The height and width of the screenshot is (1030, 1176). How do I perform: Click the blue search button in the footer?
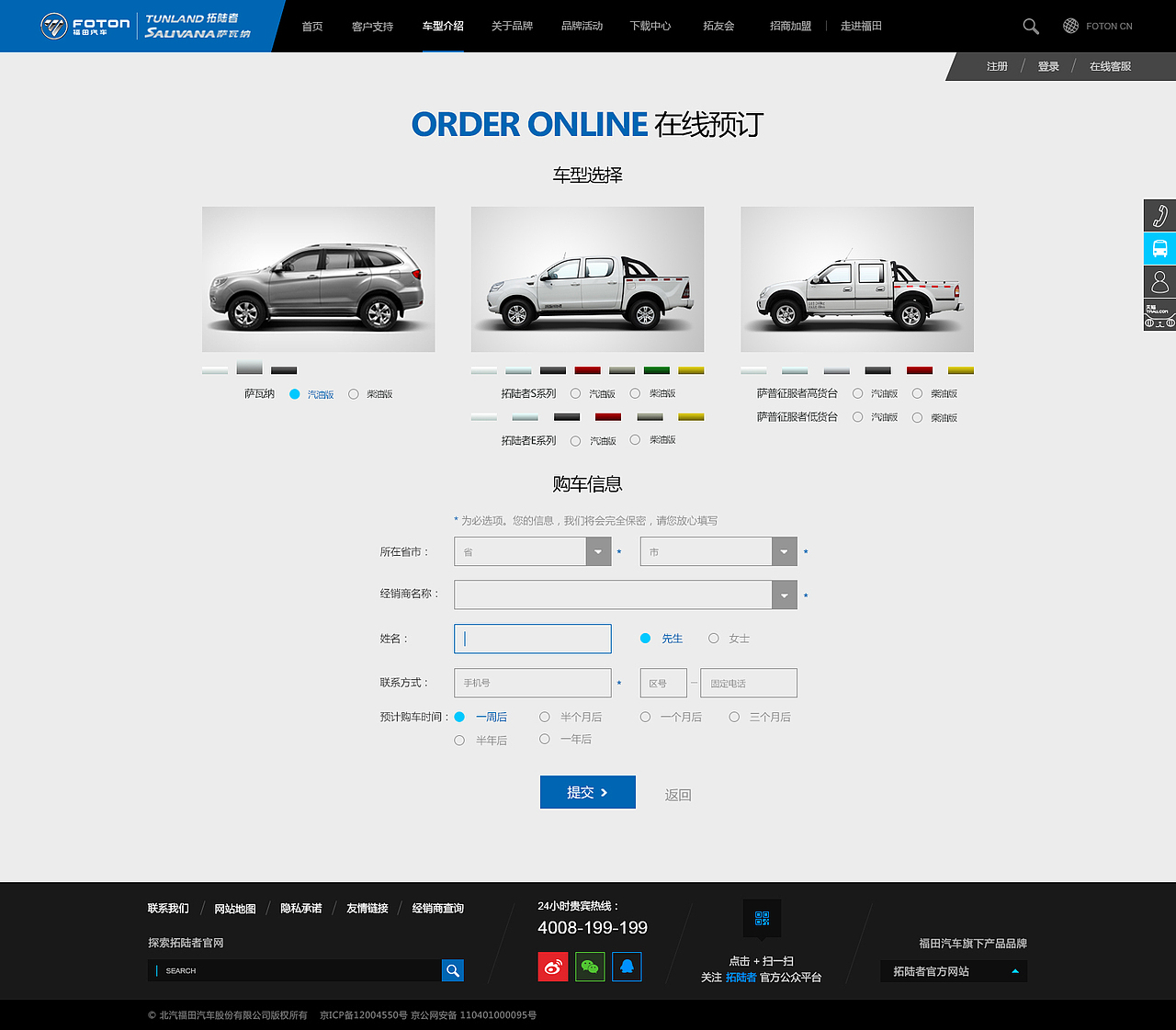tap(453, 970)
